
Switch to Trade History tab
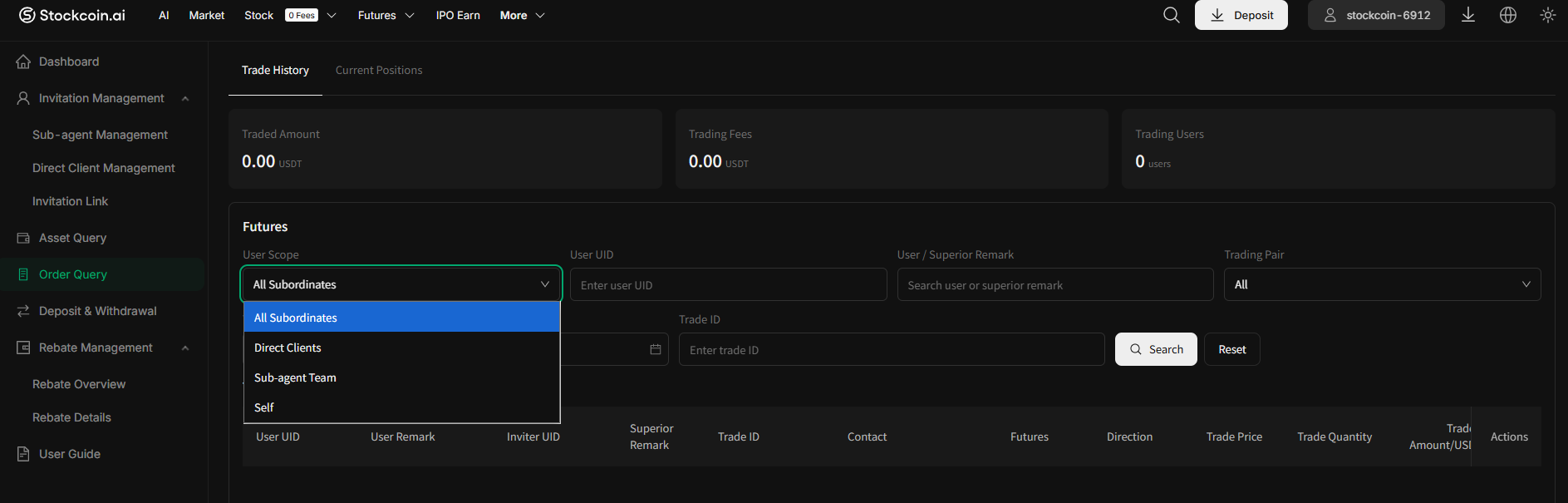pyautogui.click(x=275, y=70)
